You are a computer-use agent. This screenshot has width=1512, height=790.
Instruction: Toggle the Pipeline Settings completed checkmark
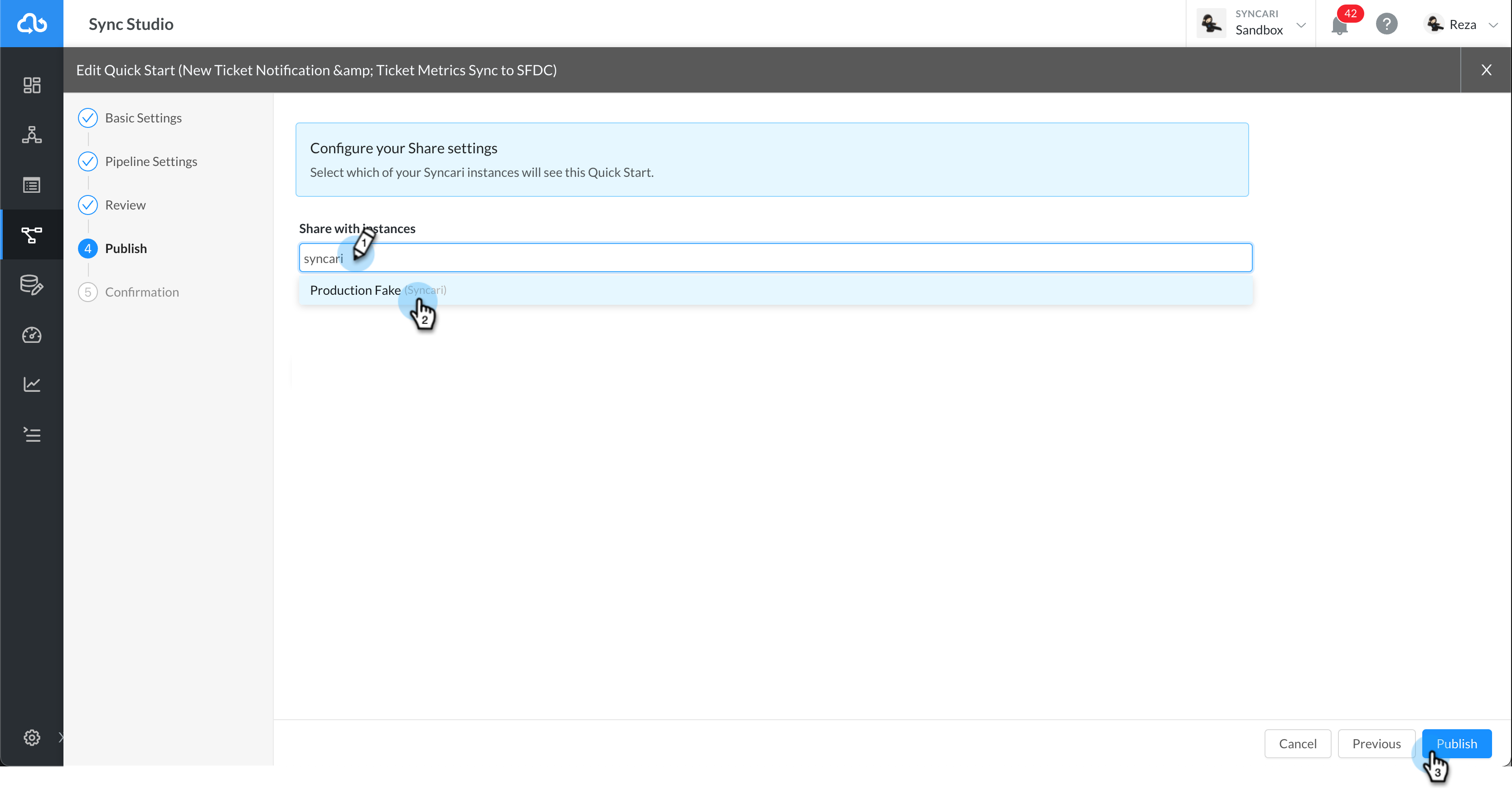[87, 161]
